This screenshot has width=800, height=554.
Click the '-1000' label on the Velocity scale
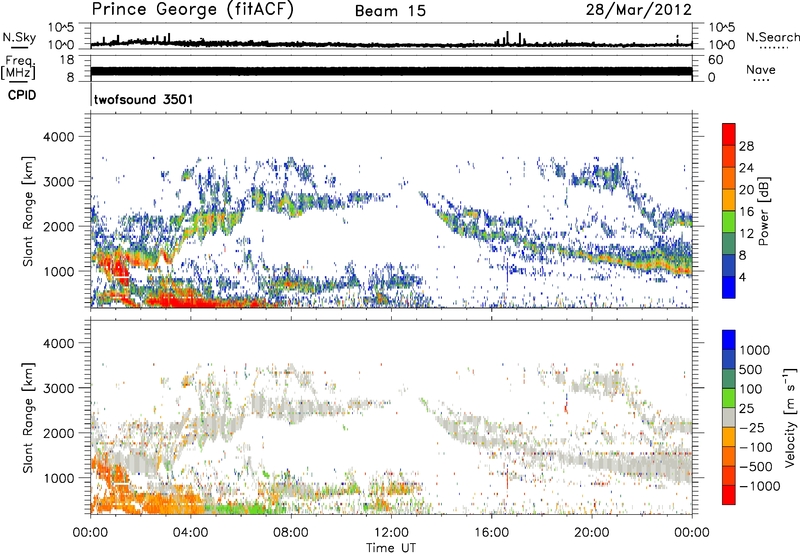tap(759, 486)
